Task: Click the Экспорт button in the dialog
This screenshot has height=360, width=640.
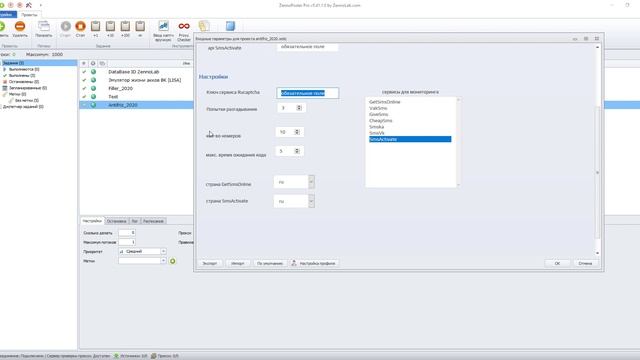Action: coord(210,263)
